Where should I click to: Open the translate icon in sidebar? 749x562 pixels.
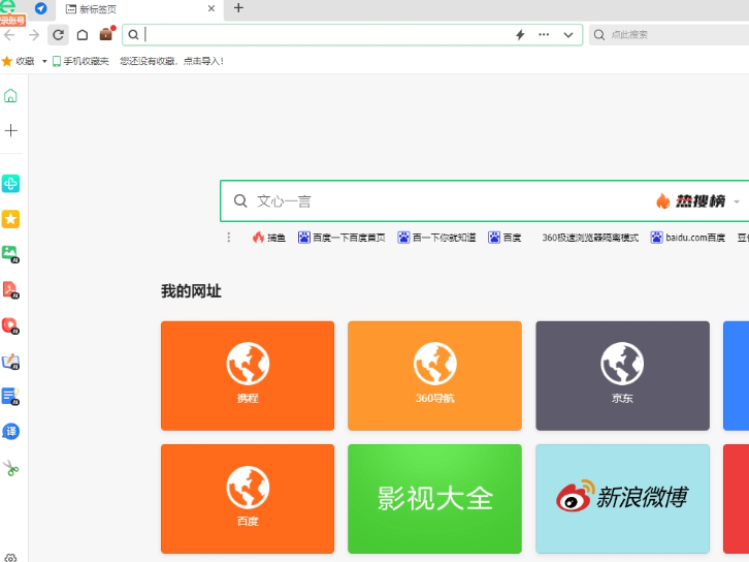click(x=11, y=432)
